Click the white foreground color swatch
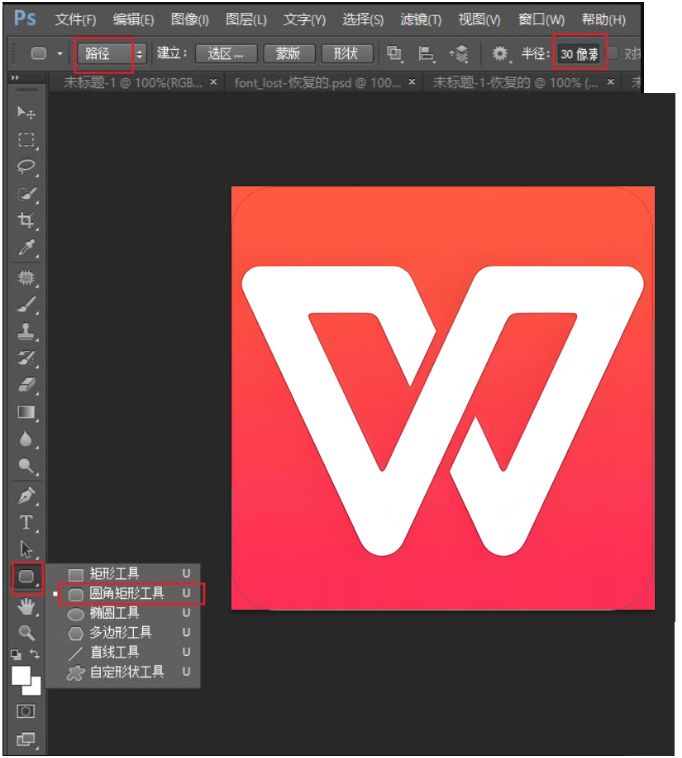This screenshot has width=682, height=758. click(x=20, y=675)
